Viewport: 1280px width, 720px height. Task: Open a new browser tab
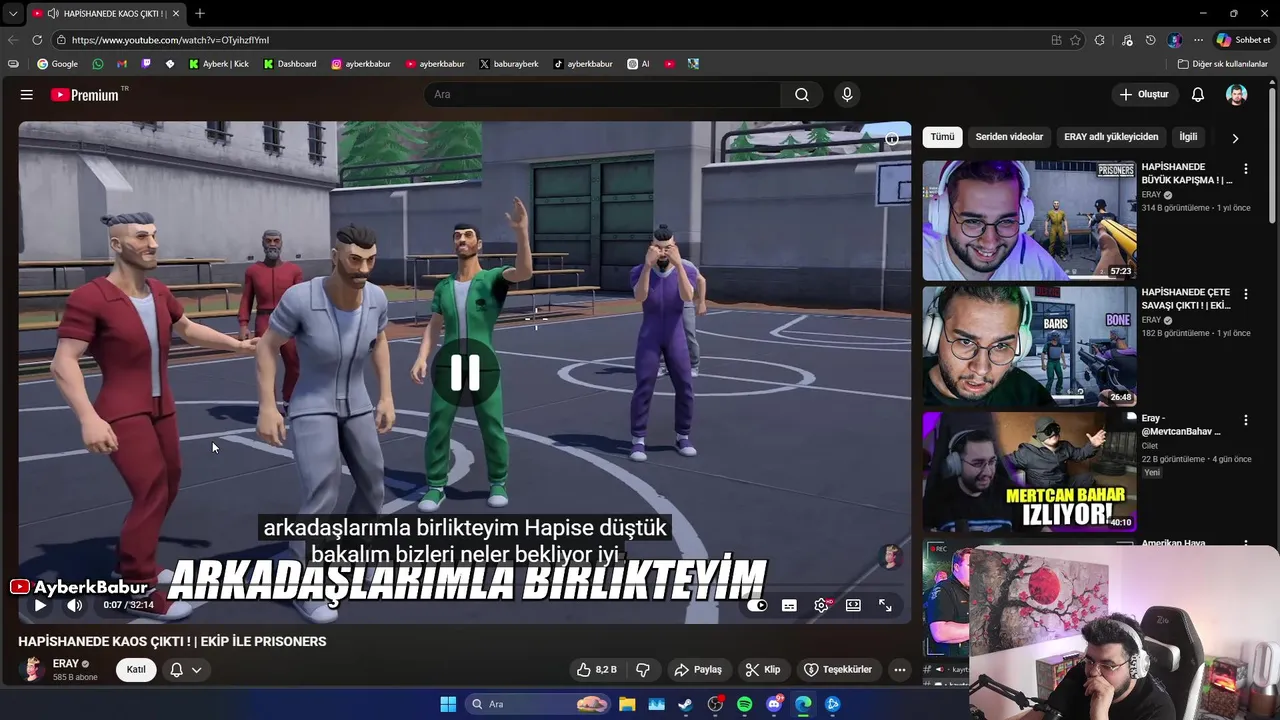pos(200,13)
